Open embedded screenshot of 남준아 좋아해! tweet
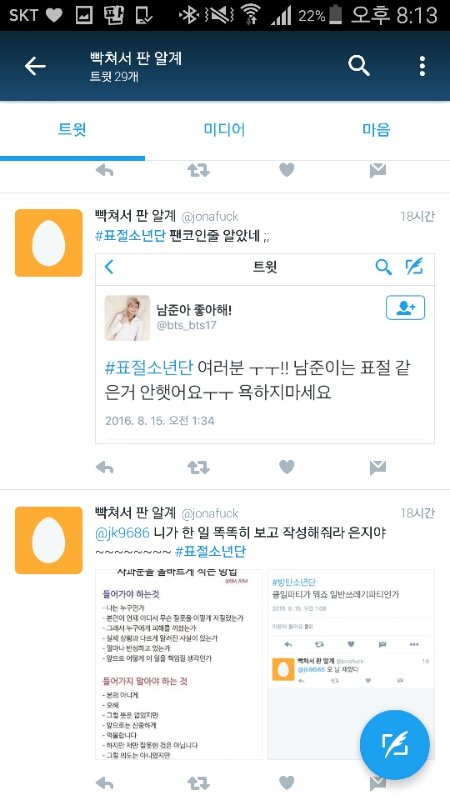Screen dimensions: 450x800 tap(265, 348)
